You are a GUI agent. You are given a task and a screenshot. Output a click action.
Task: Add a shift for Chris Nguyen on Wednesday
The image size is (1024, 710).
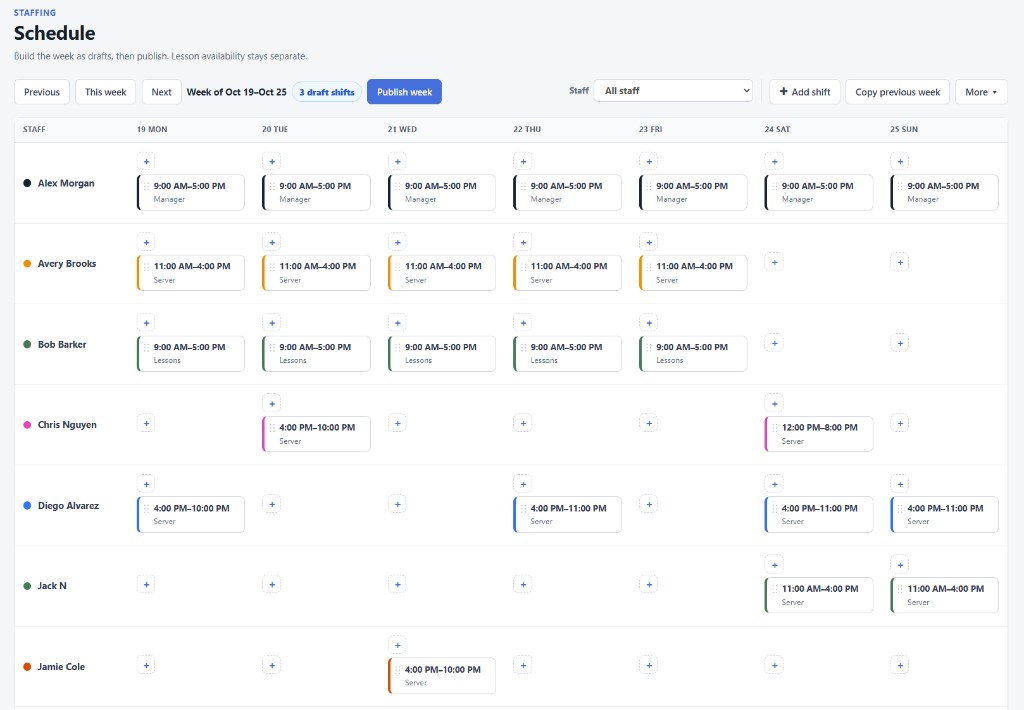tap(398, 423)
